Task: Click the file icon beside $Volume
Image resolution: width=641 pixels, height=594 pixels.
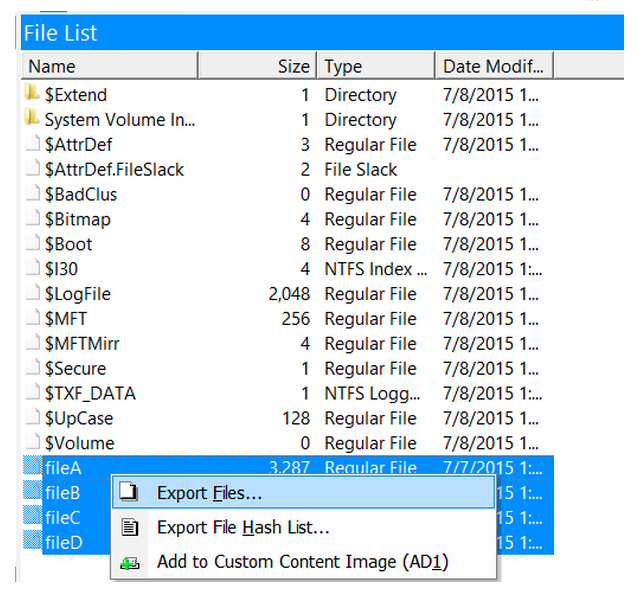Action: (33, 442)
